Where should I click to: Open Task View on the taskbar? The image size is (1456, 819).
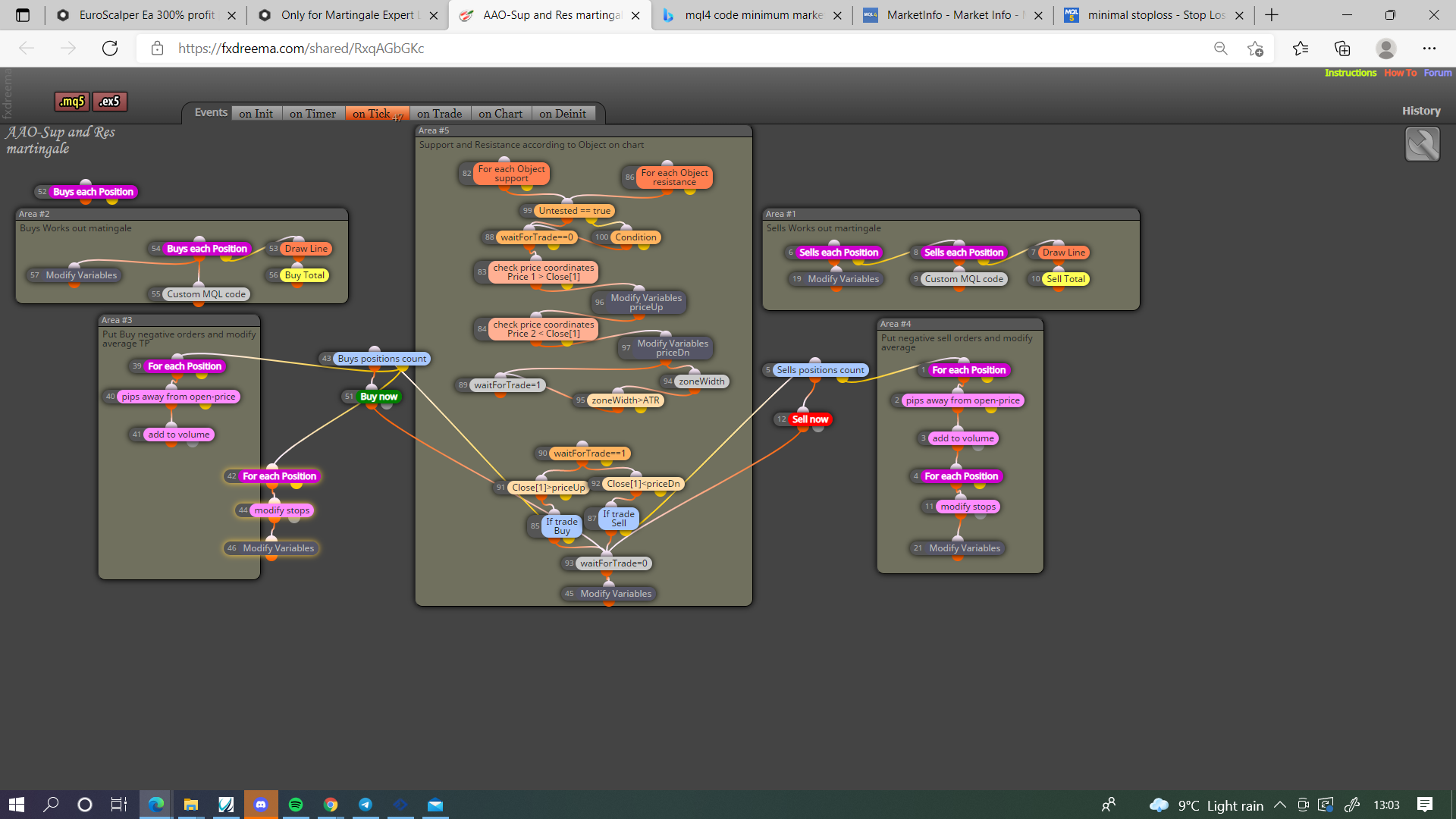click(x=119, y=805)
